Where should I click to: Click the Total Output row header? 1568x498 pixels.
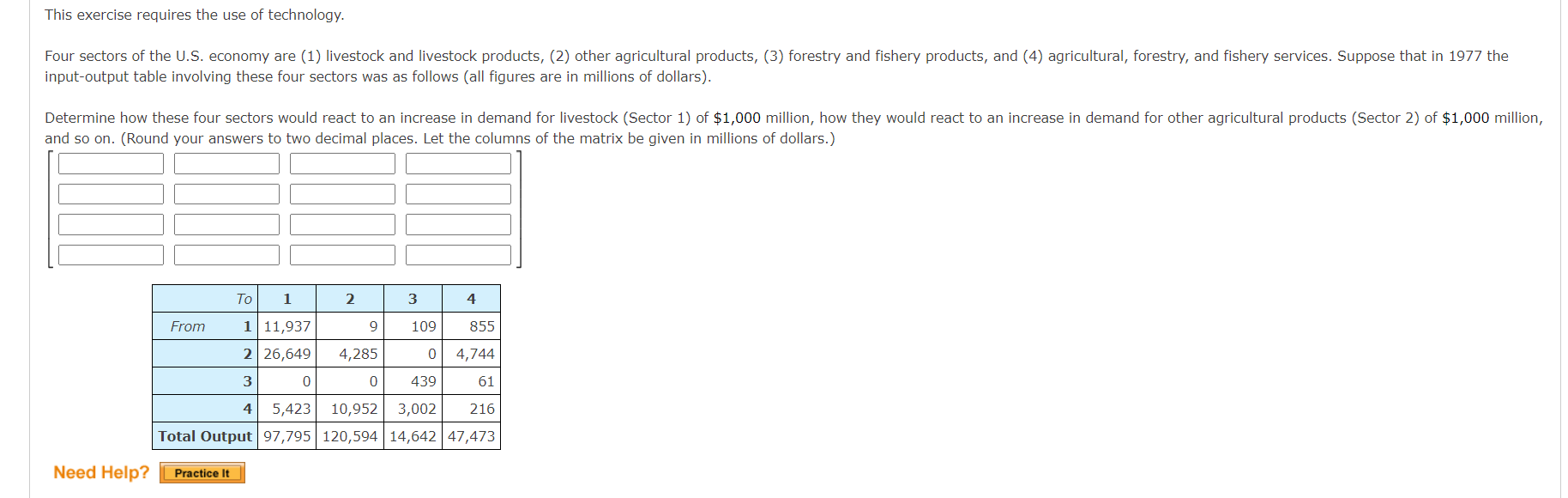(x=205, y=436)
